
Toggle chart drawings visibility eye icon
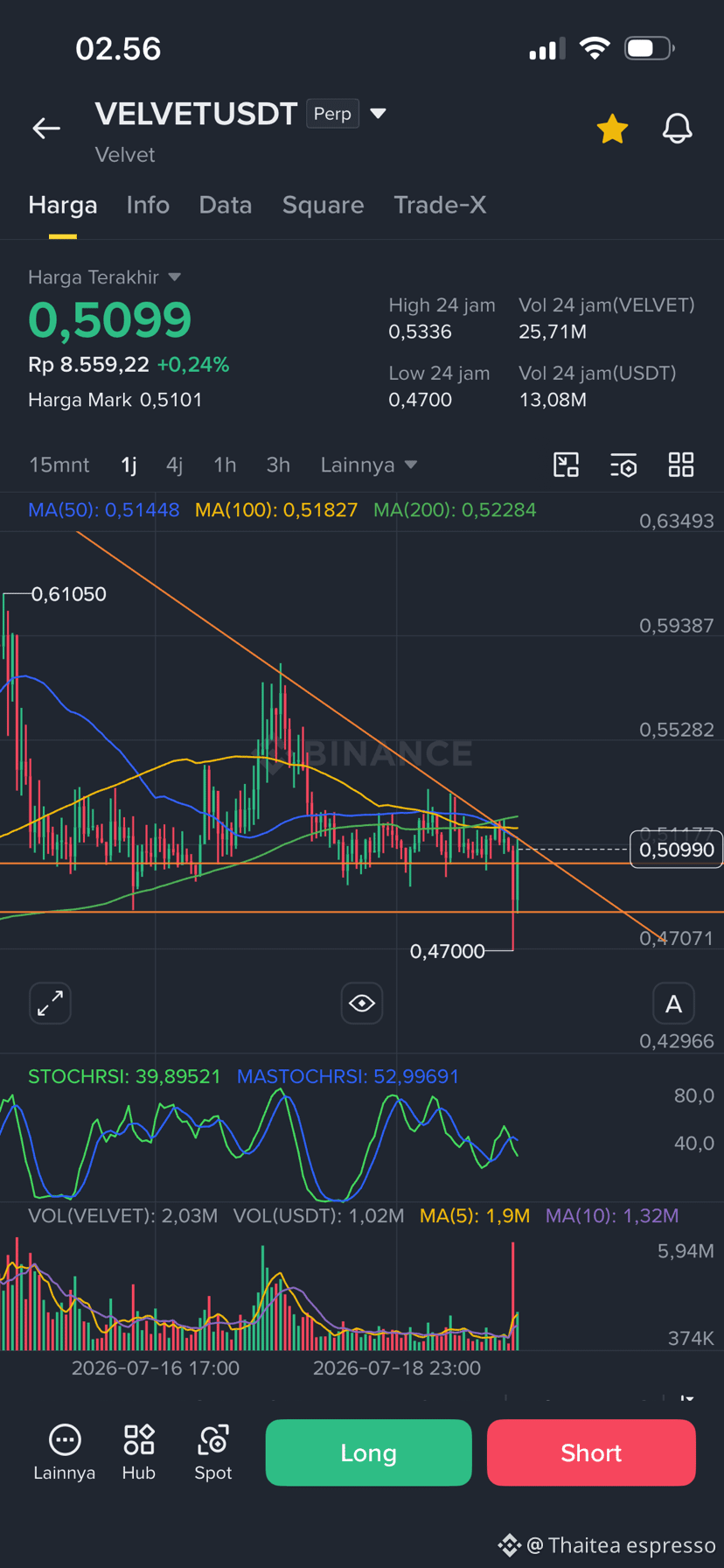tap(362, 1003)
